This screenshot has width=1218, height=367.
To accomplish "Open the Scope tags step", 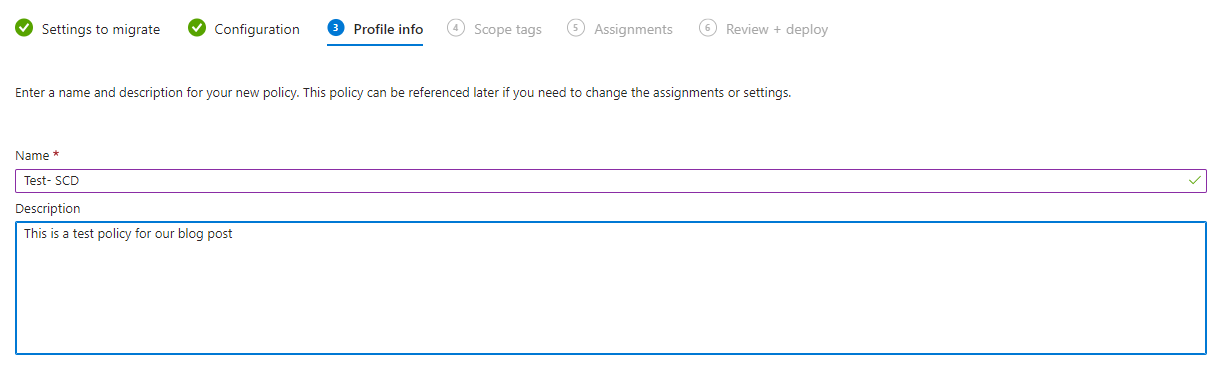I will (508, 29).
